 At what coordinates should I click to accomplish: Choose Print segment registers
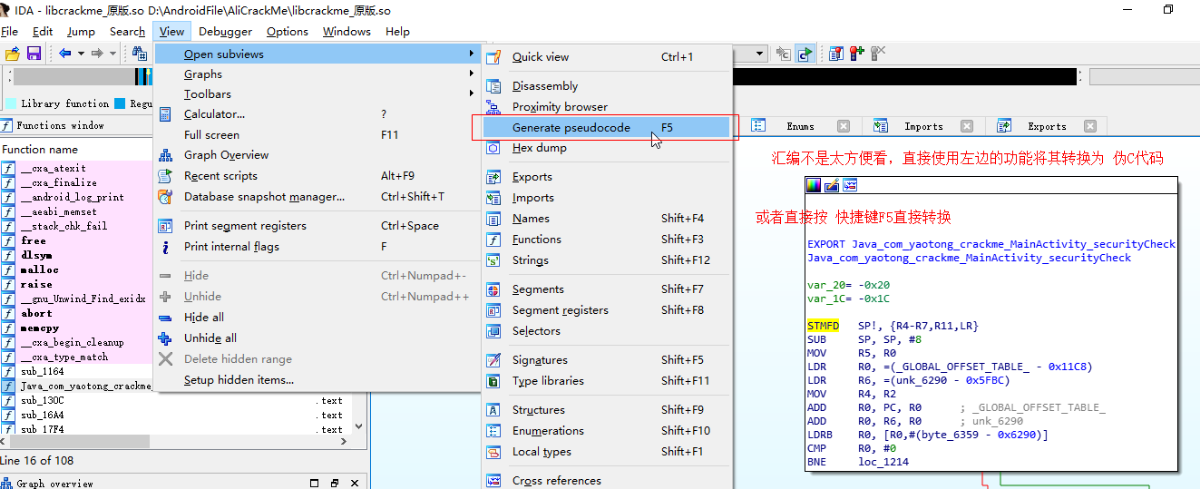(317, 225)
